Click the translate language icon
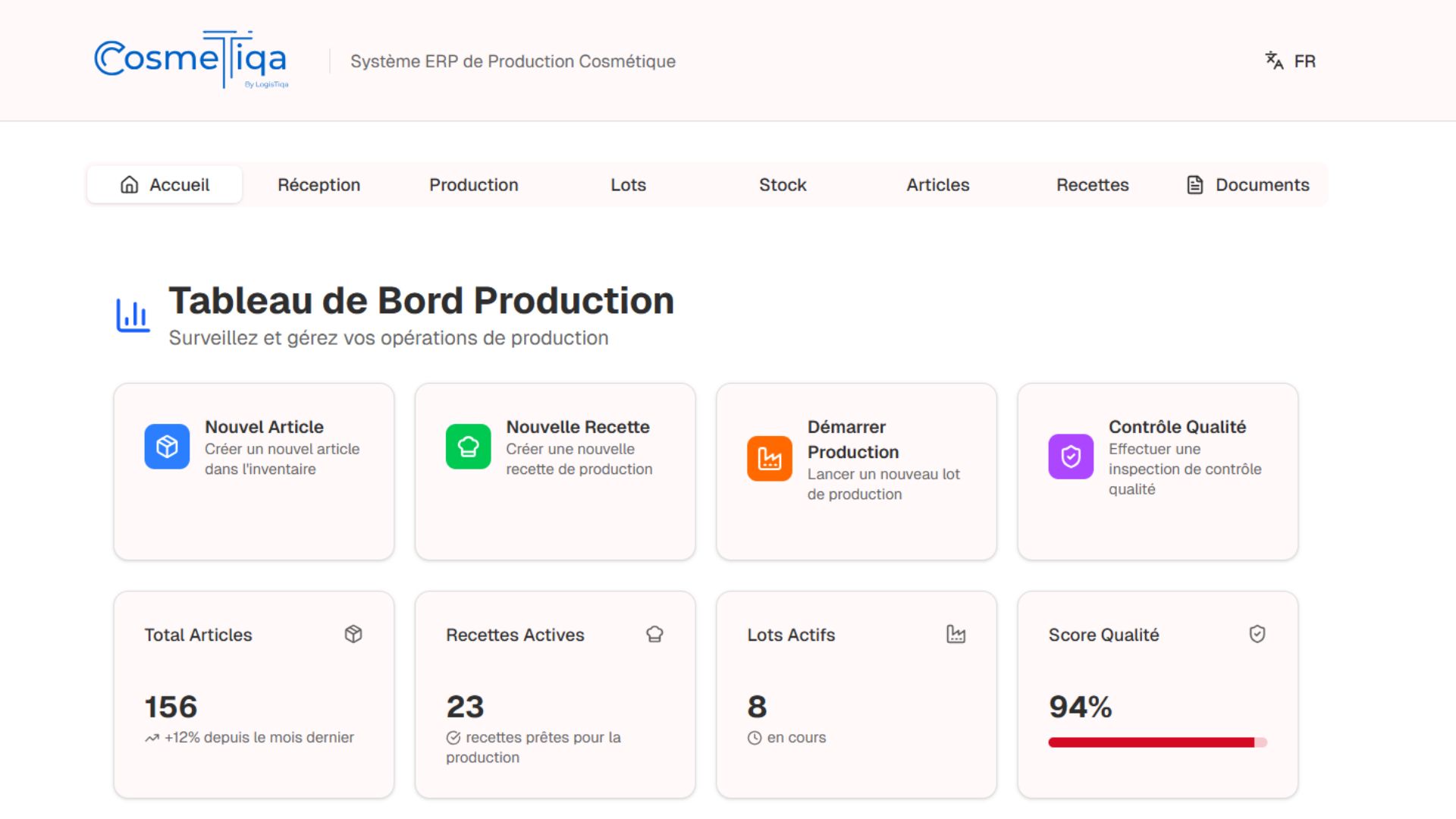 1274,61
